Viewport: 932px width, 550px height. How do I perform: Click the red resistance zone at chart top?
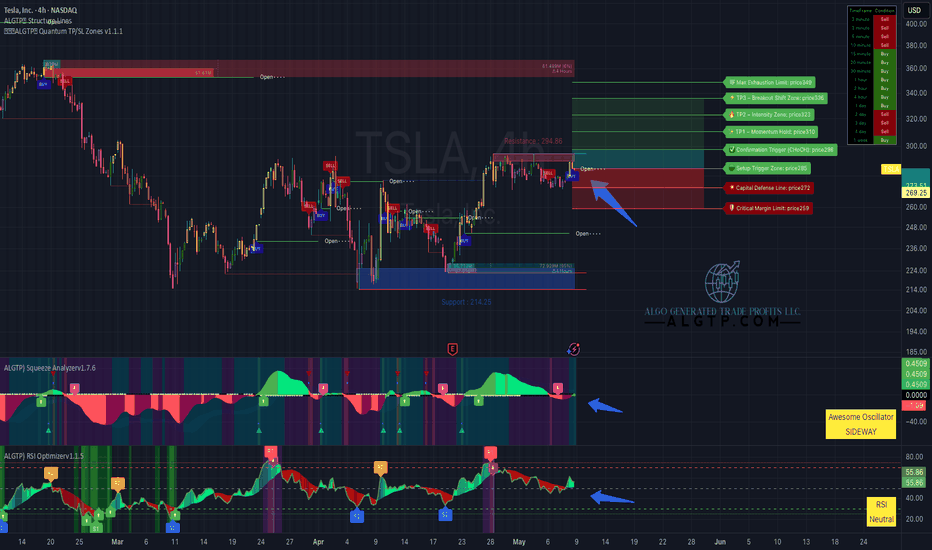click(309, 68)
